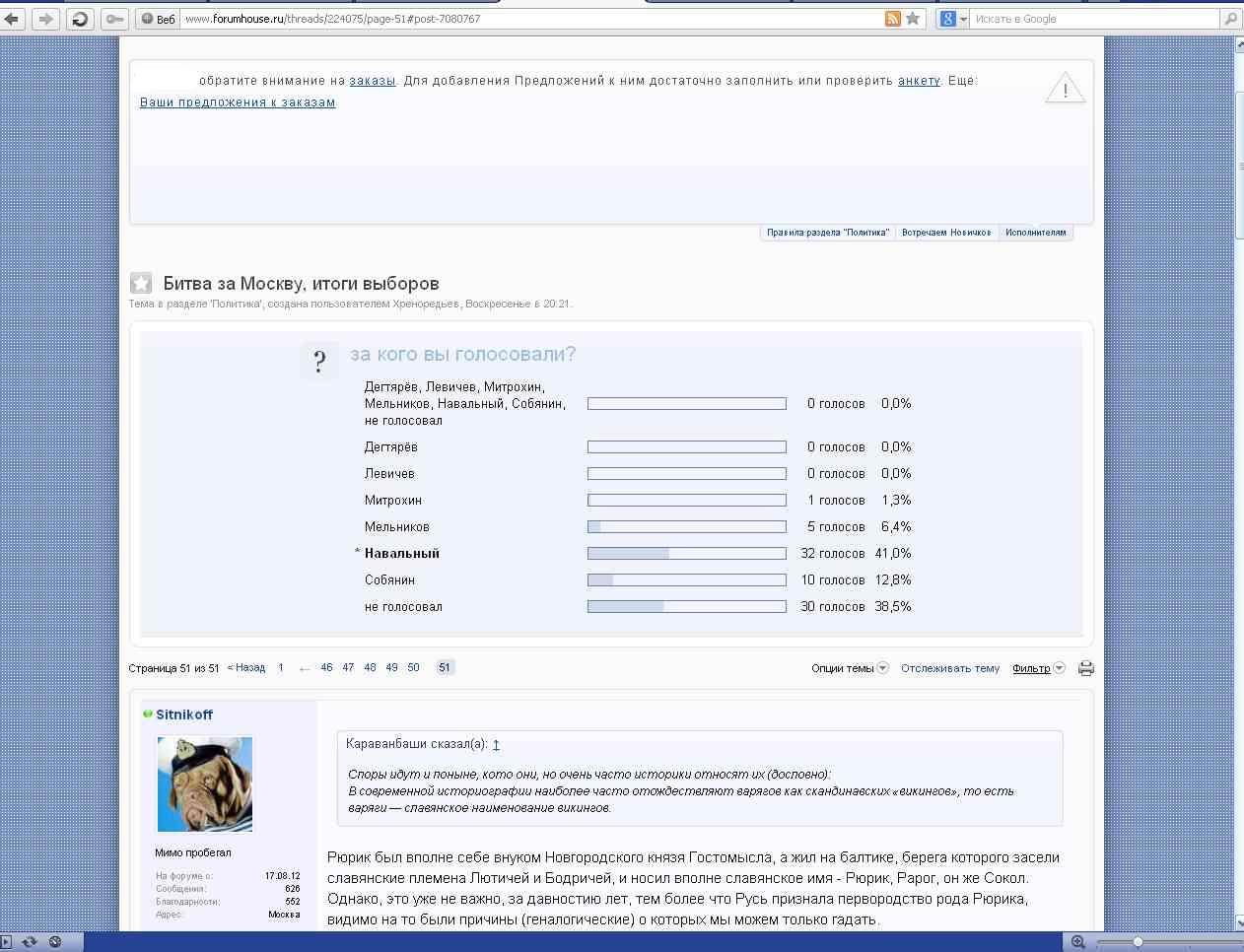Image resolution: width=1244 pixels, height=952 pixels.
Task: Click the заказы link in the notice
Action: (x=373, y=81)
